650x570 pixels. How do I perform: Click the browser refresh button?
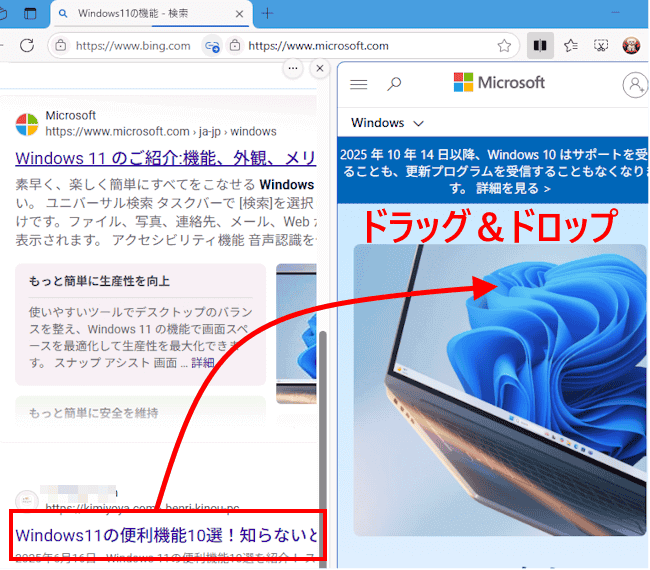tap(27, 45)
